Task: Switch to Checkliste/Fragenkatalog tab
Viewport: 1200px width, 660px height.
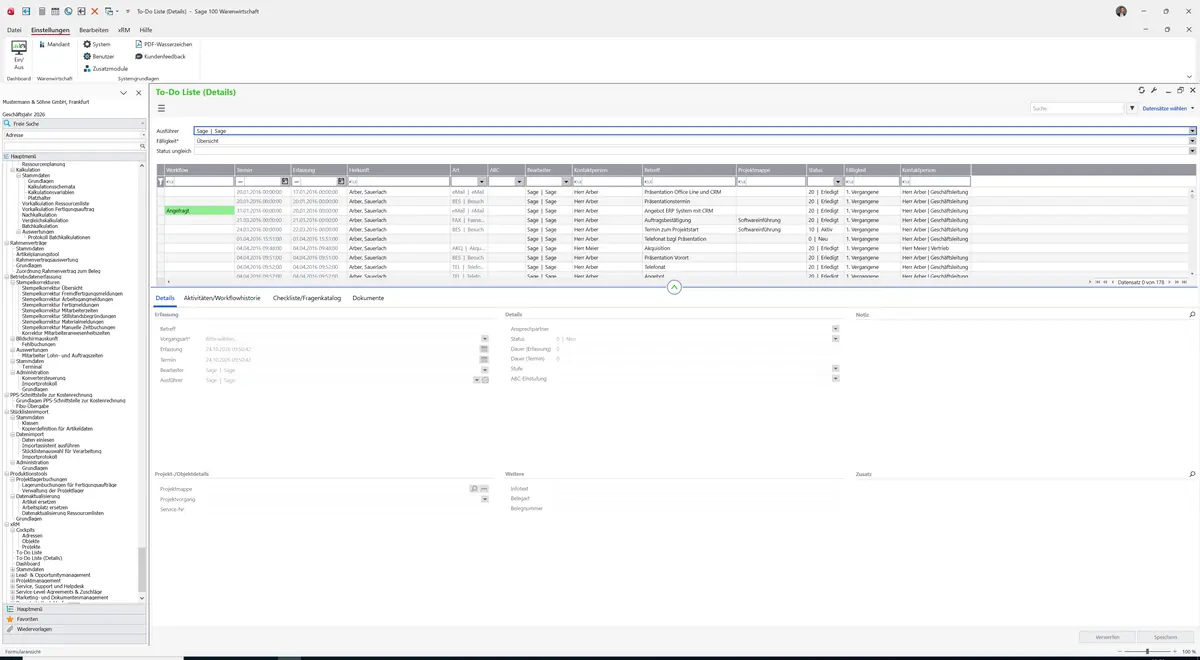Action: click(x=307, y=298)
